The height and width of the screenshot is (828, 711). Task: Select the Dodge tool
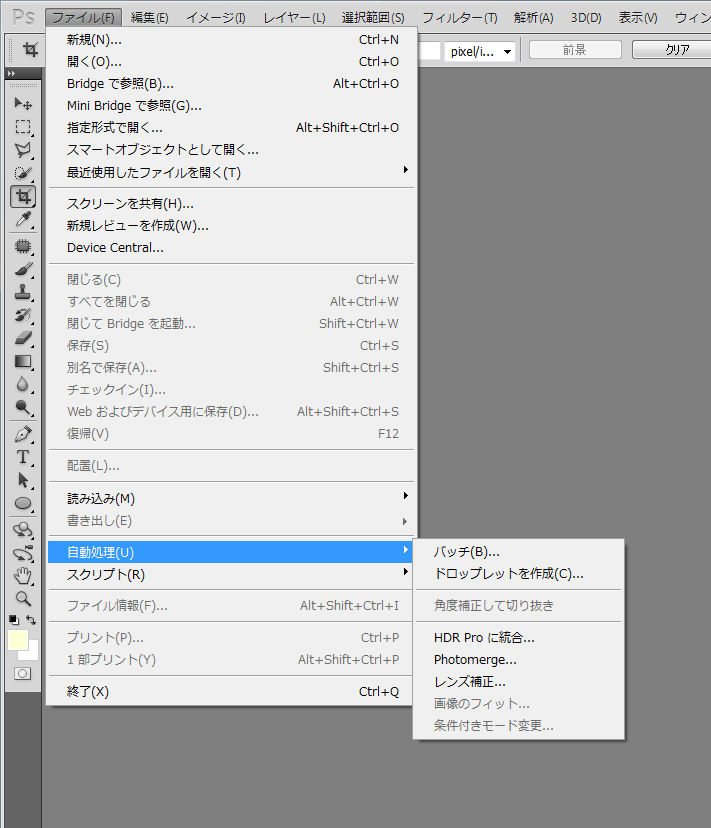pyautogui.click(x=23, y=407)
